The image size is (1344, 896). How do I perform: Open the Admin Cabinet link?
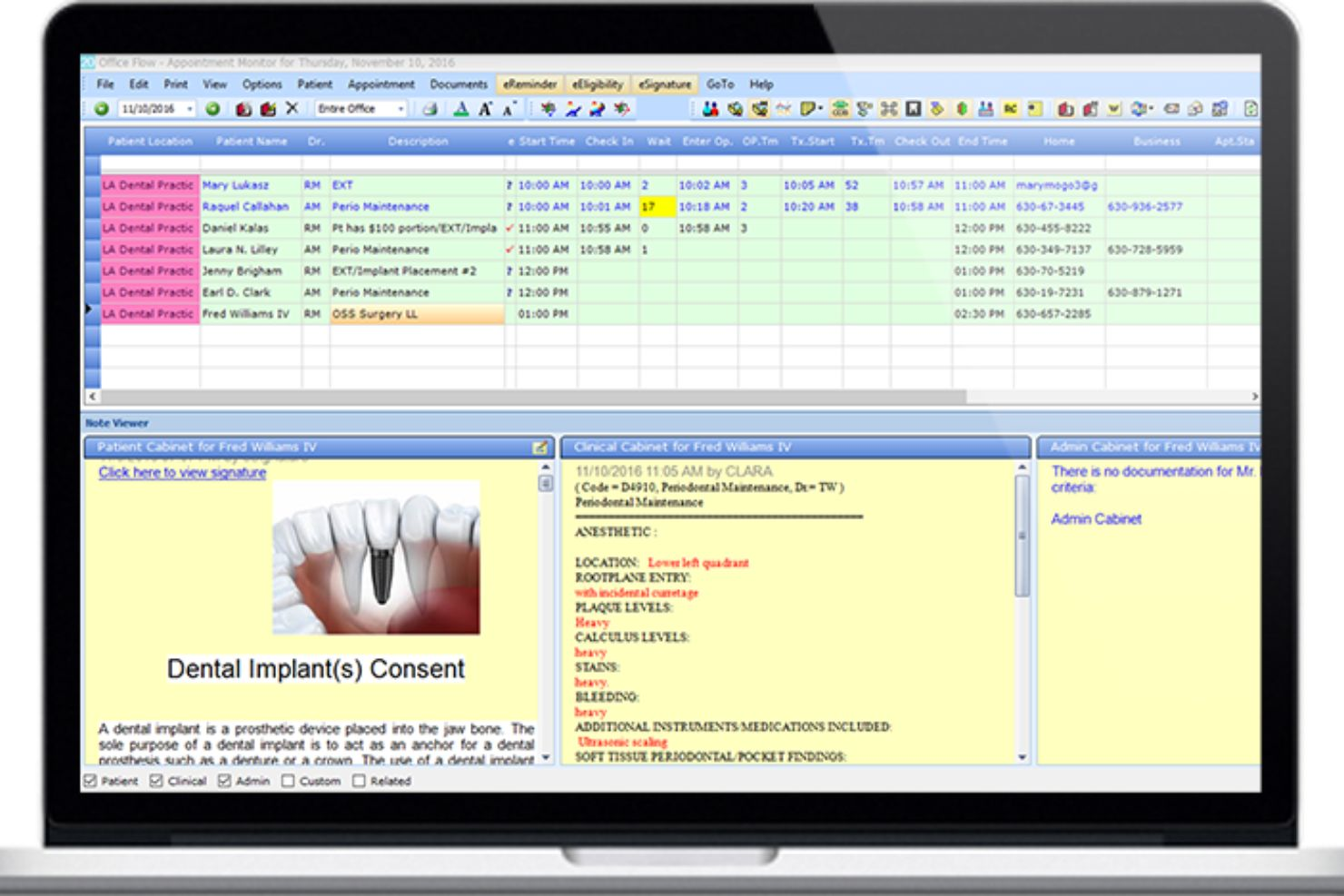pos(1096,519)
